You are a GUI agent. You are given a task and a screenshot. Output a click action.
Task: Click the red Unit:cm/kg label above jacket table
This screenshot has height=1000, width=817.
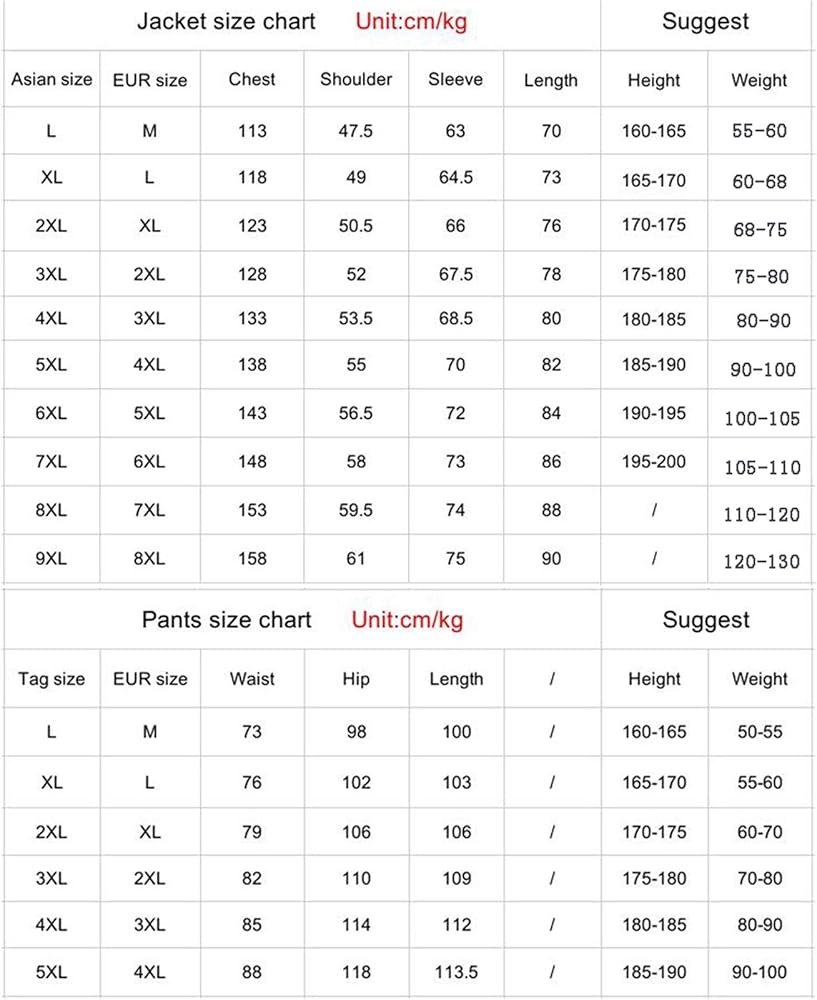411,22
